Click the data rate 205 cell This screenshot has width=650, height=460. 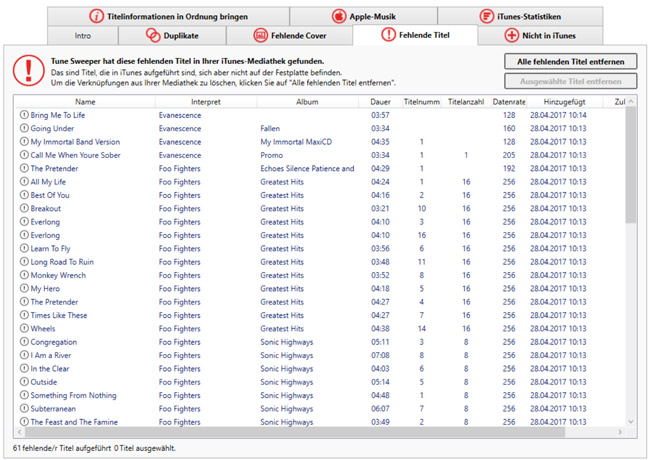pos(509,155)
